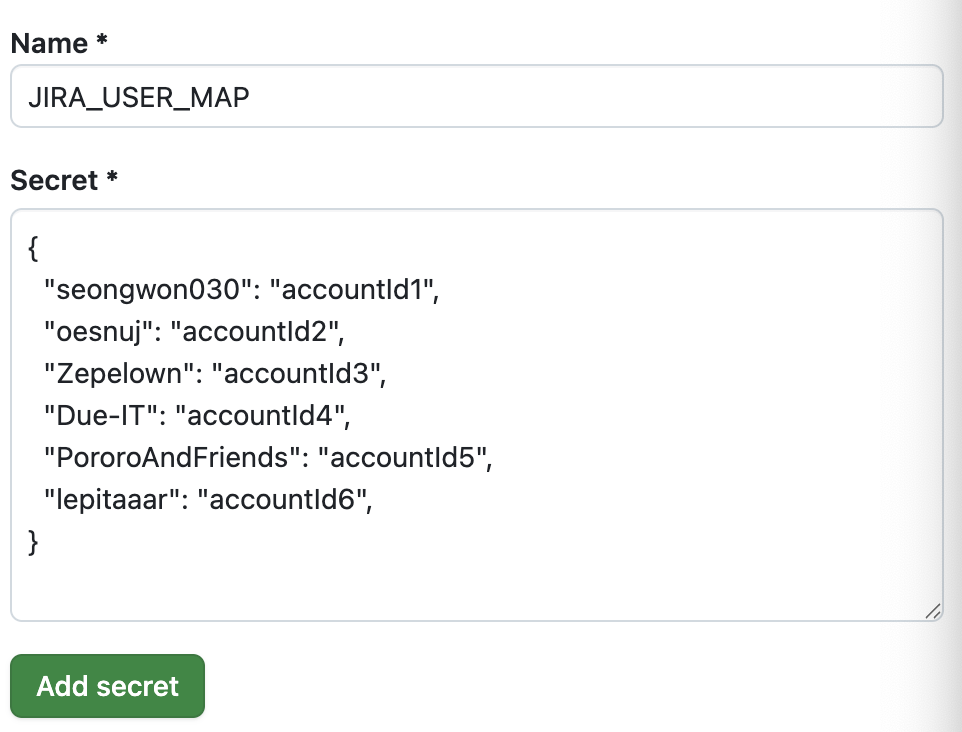Place cursor in the "Due-IT" key text
This screenshot has height=732, width=962.
(x=101, y=415)
